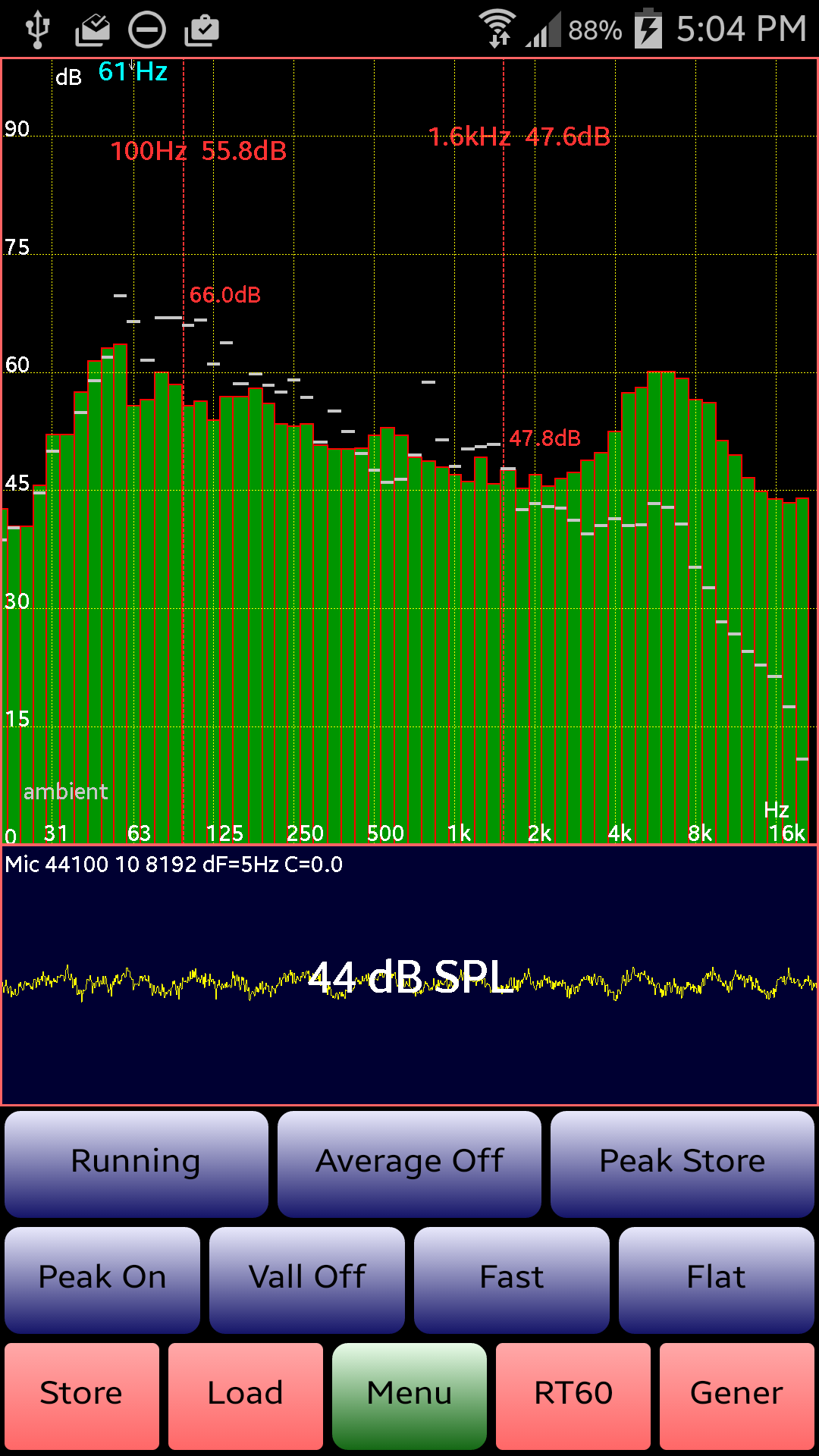Change the Fast response speed option

click(512, 1280)
